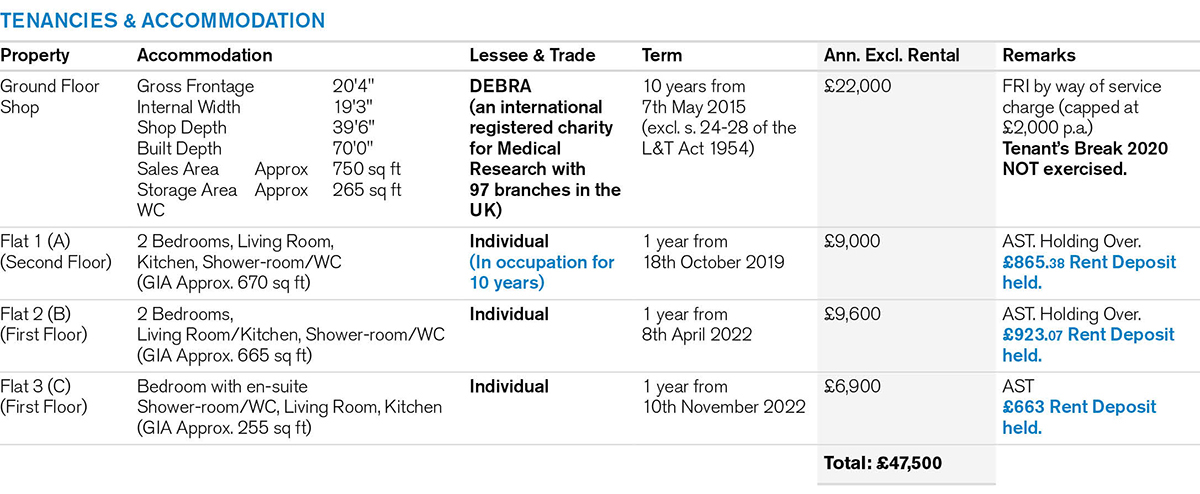Select the Ground Floor Shop property cell
The width and height of the screenshot is (1200, 494).
click(x=50, y=96)
